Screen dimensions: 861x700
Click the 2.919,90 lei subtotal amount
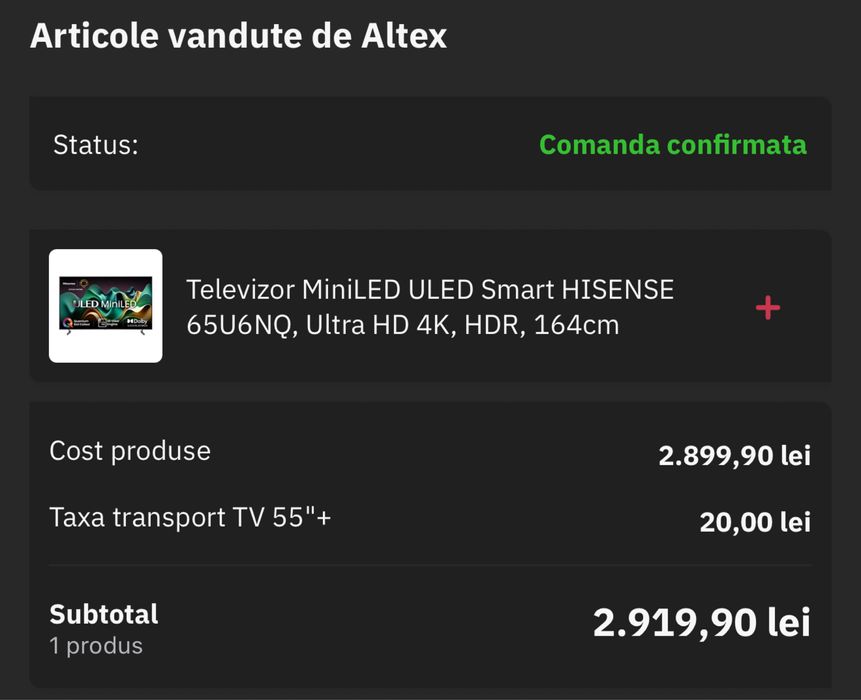701,624
